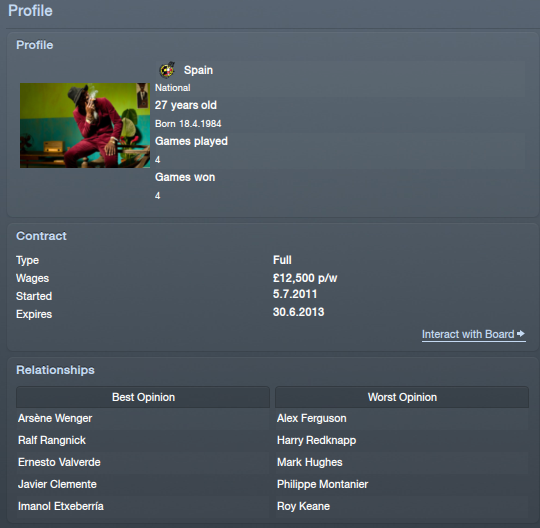This screenshot has width=540, height=528.
Task: Open Philippe Montanier's entry
Action: pos(322,484)
